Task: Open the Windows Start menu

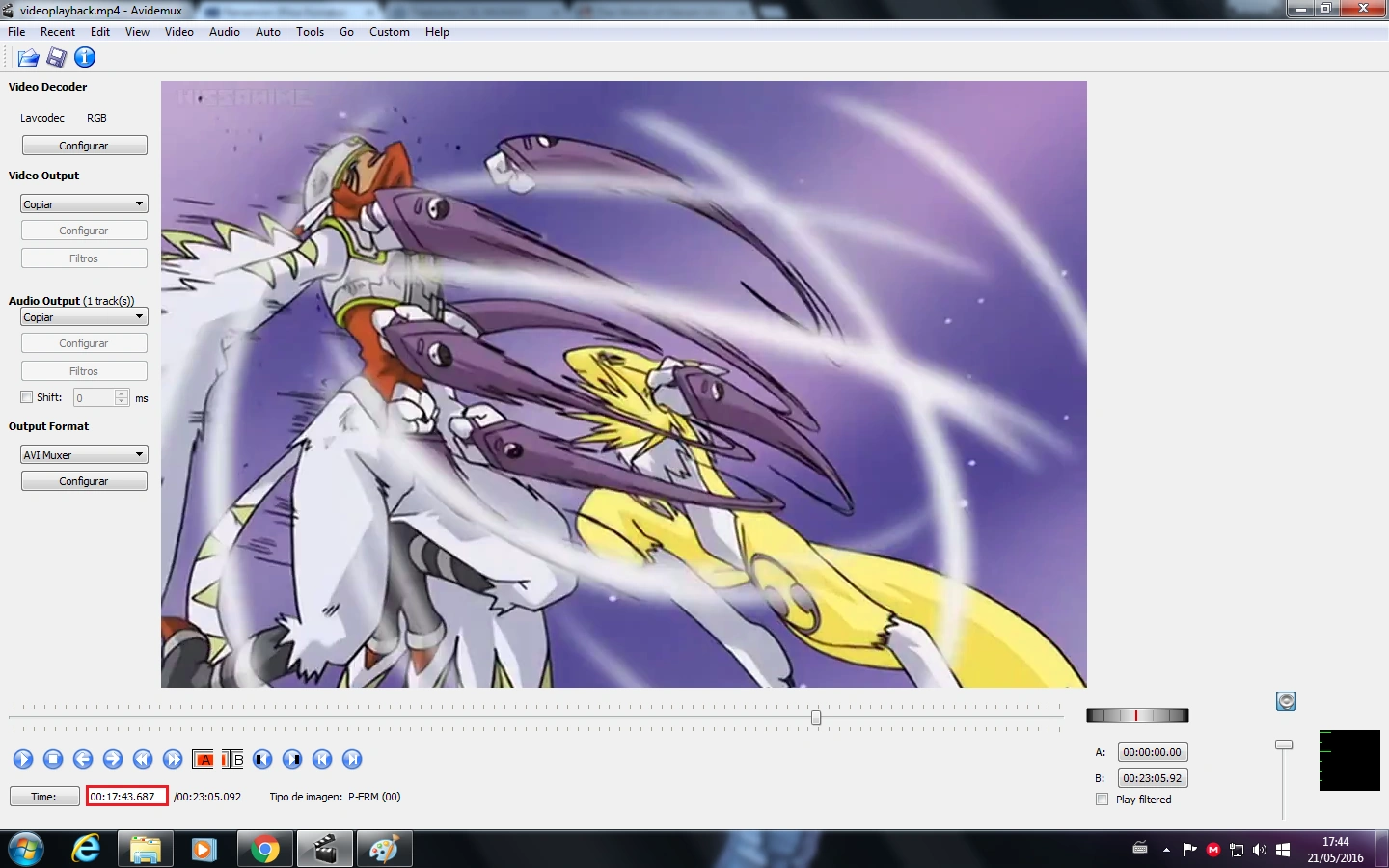Action: click(x=26, y=850)
